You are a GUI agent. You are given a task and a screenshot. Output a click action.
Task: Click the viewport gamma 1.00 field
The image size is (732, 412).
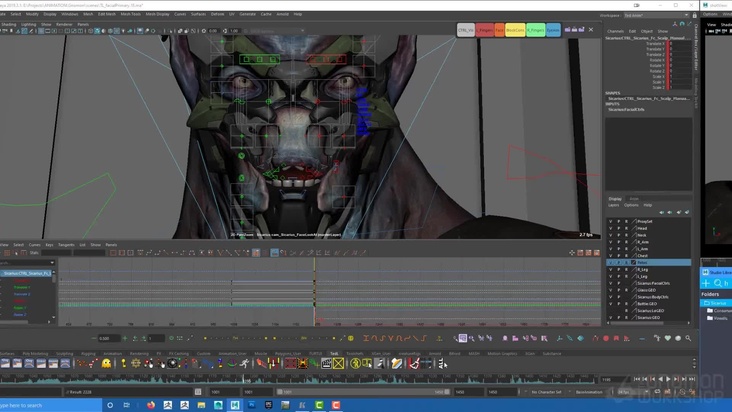click(234, 31)
